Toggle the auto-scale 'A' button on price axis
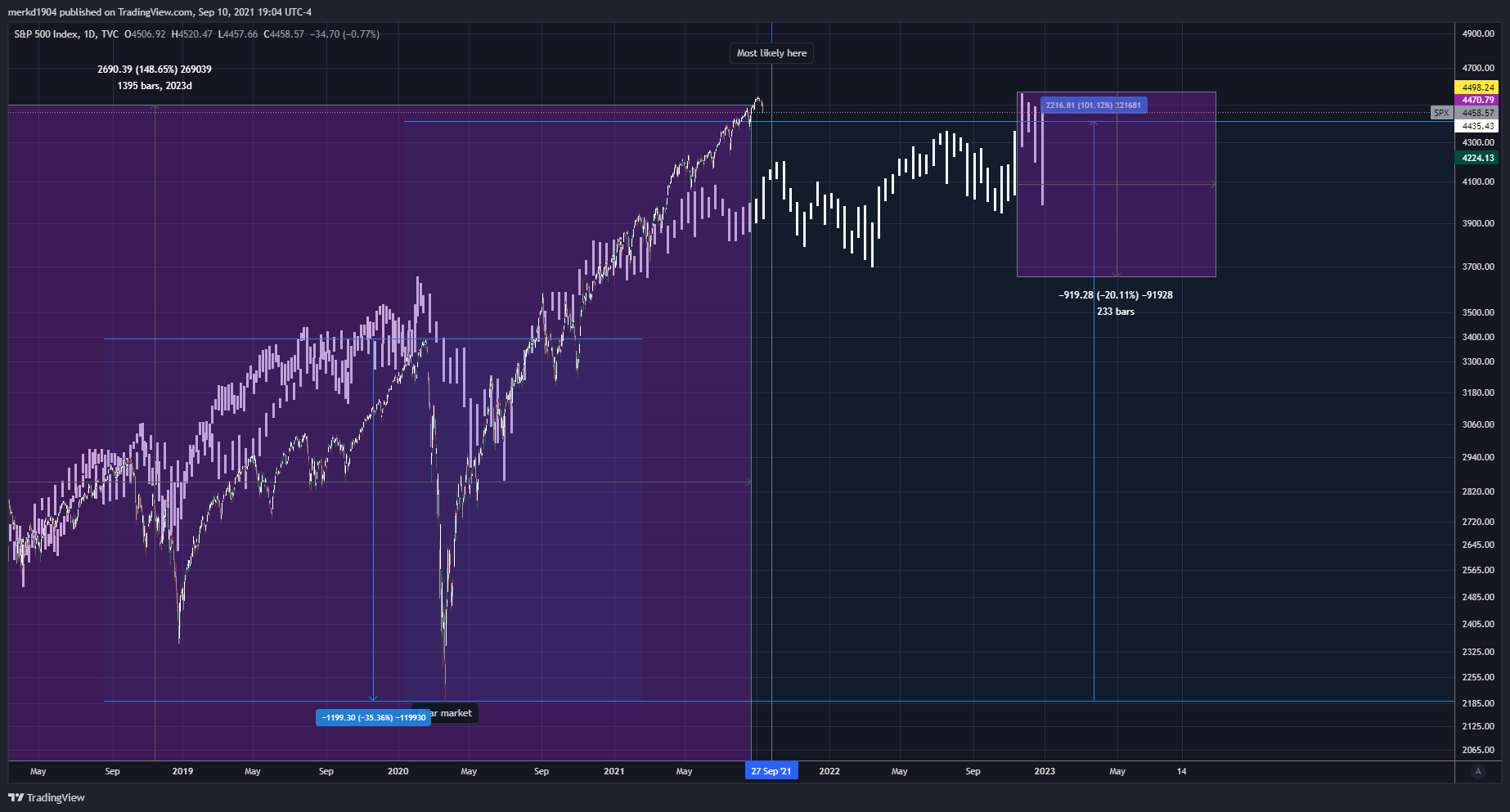Viewport: 1510px width, 812px height. [1477, 771]
